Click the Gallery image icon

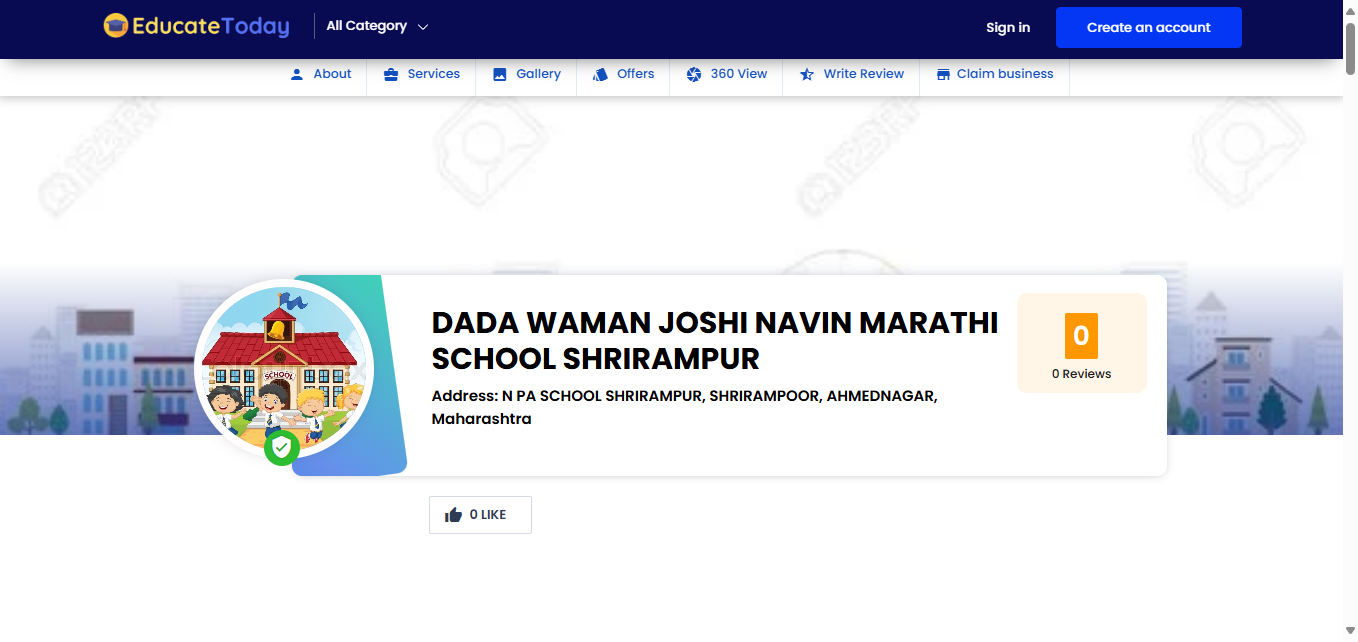coord(498,73)
